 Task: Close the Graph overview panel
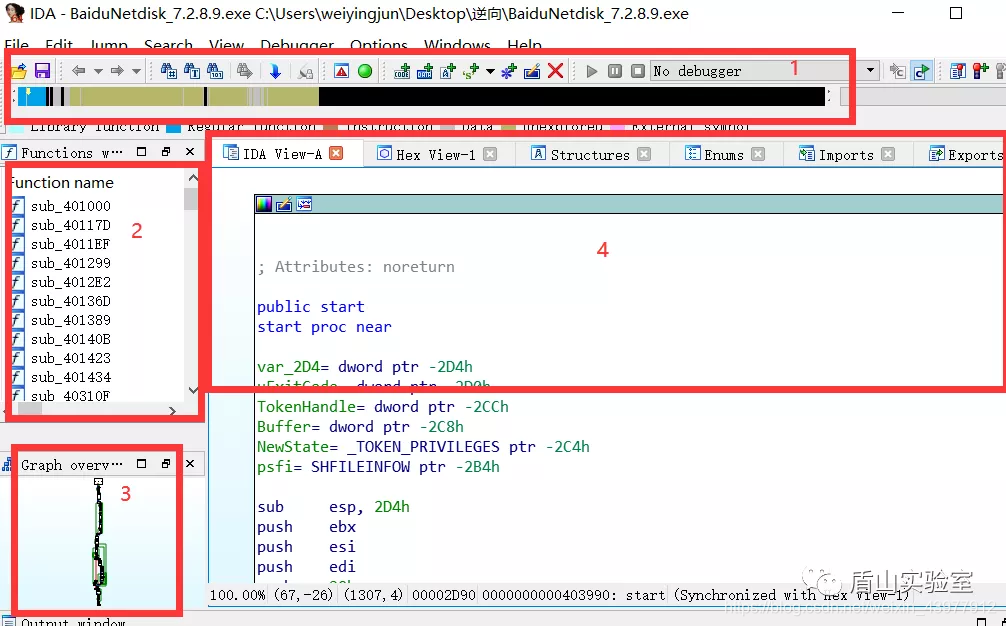click(x=190, y=464)
